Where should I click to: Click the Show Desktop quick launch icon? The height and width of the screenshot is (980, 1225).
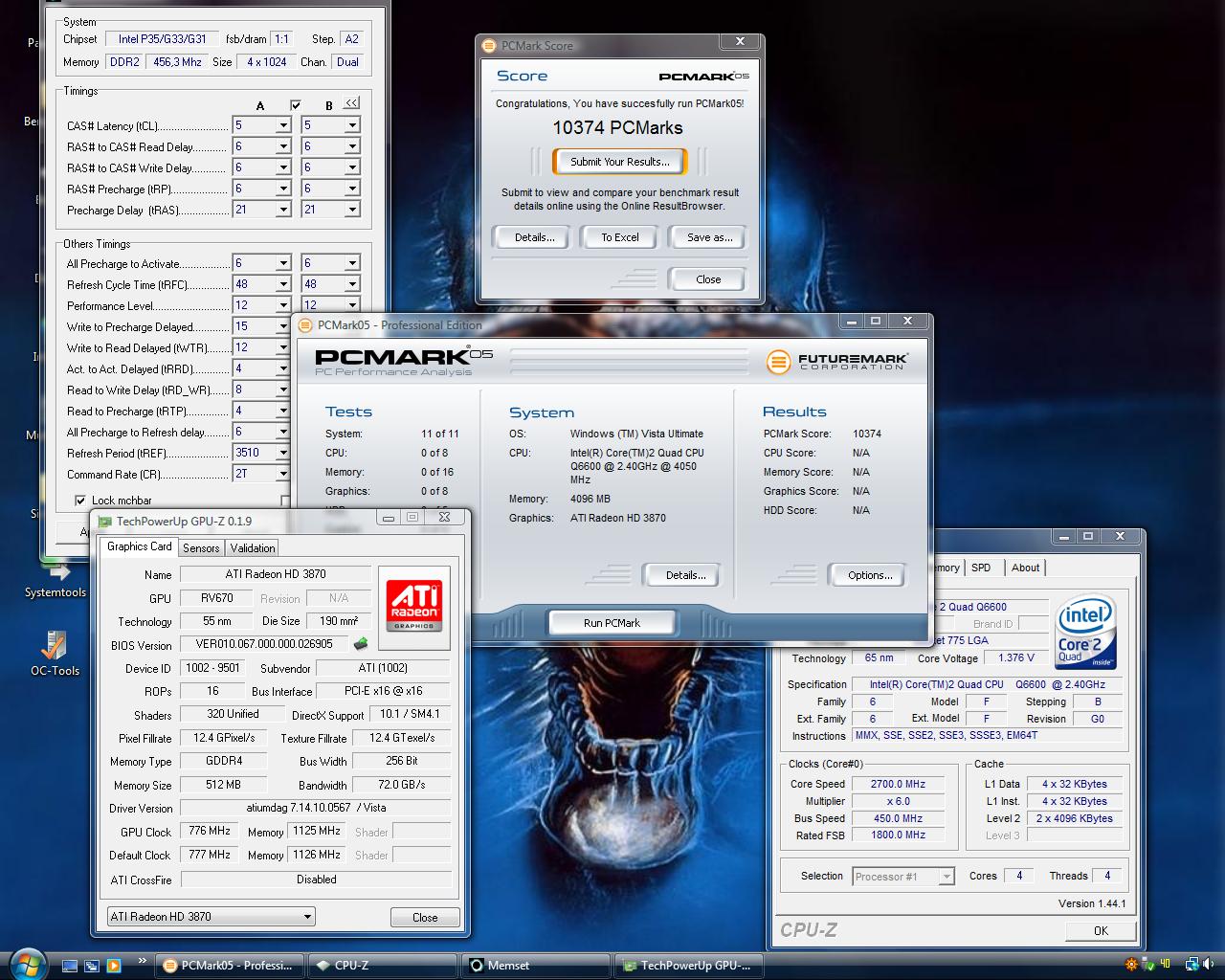(69, 966)
